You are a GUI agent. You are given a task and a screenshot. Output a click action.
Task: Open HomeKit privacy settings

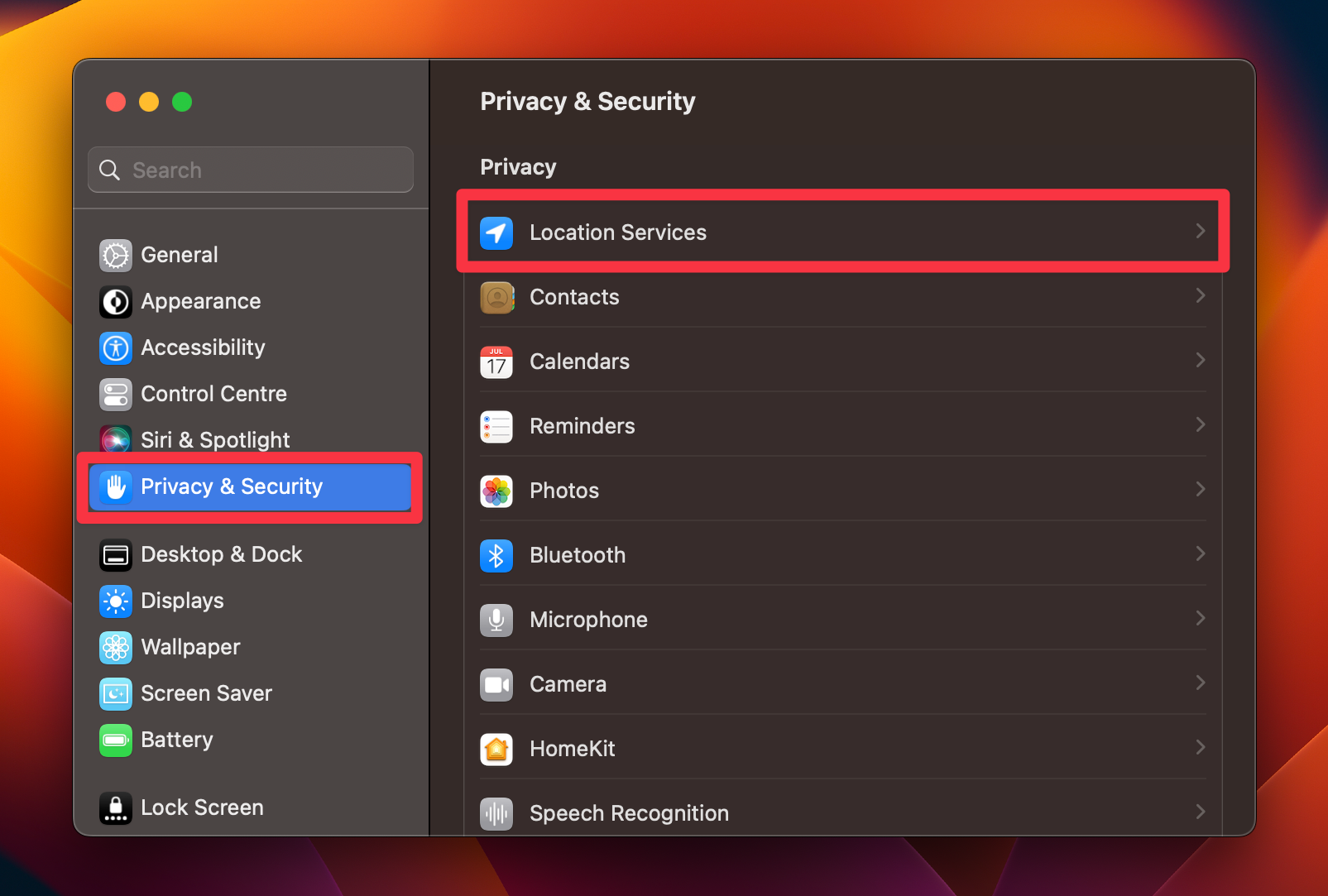coord(496,749)
